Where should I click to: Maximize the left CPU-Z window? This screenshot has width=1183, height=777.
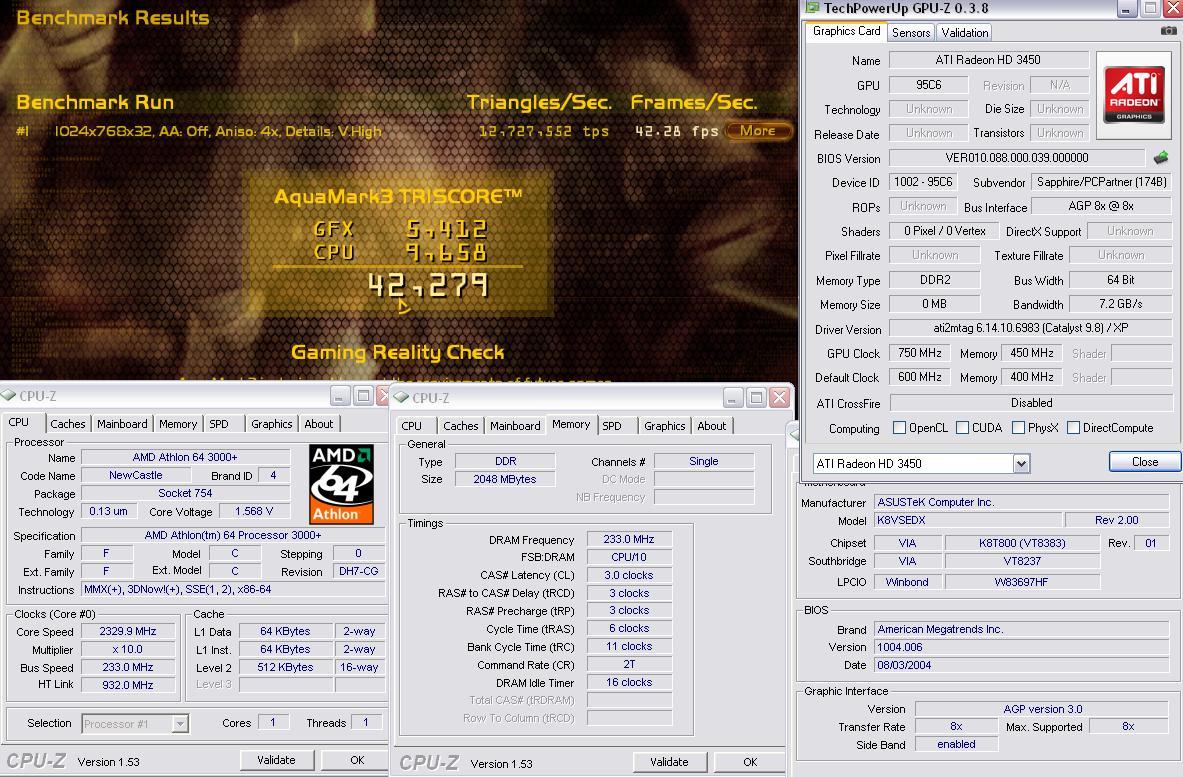[364, 395]
